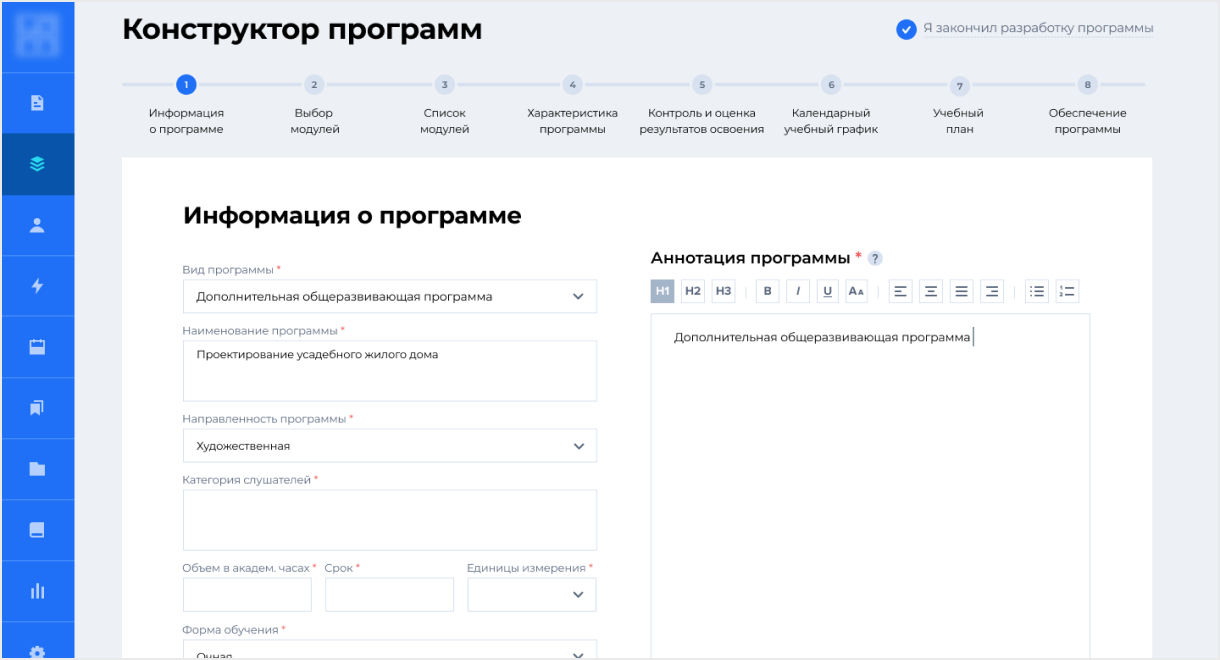
Task: Focus the 'Объем в академ. часах' input
Action: [x=247, y=594]
